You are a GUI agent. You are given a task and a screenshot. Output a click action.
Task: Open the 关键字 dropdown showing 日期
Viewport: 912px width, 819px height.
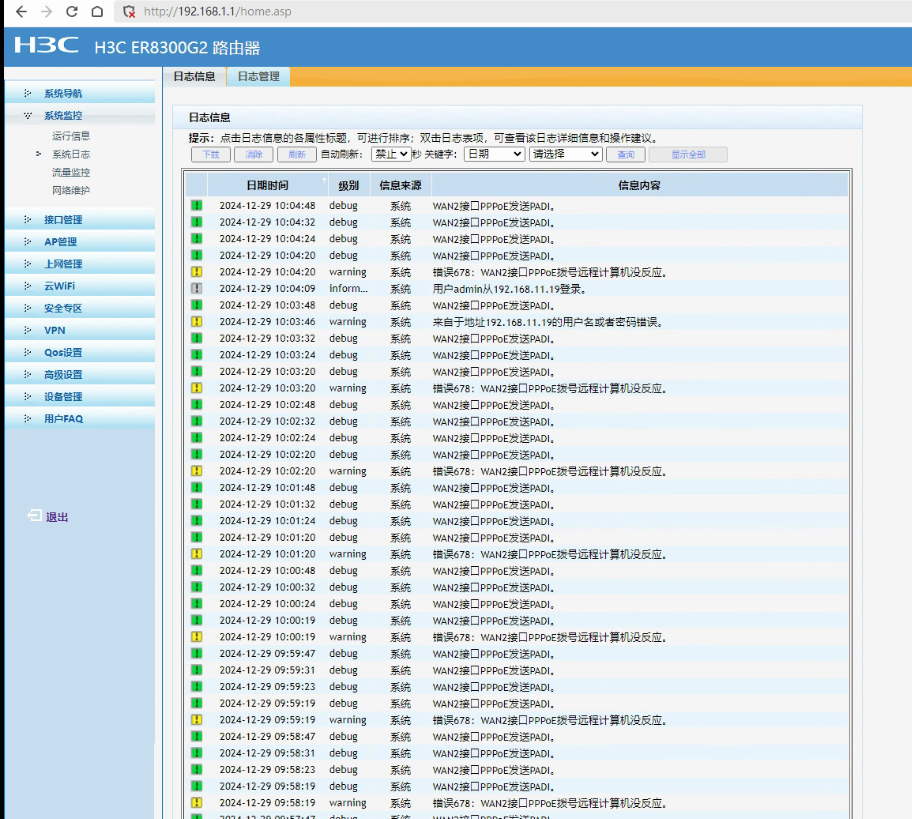coord(494,154)
